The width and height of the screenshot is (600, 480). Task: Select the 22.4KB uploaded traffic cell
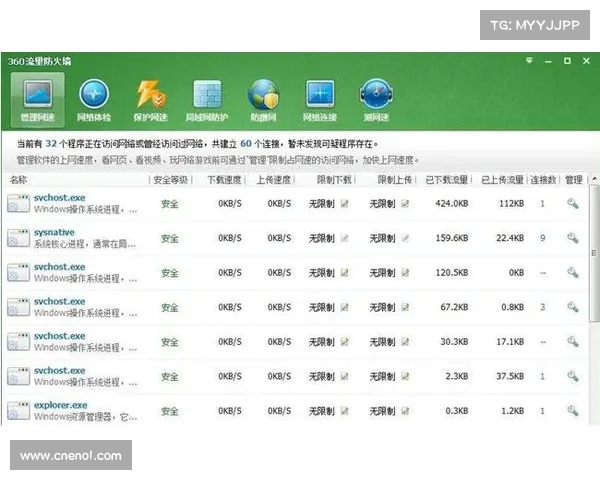[510, 238]
